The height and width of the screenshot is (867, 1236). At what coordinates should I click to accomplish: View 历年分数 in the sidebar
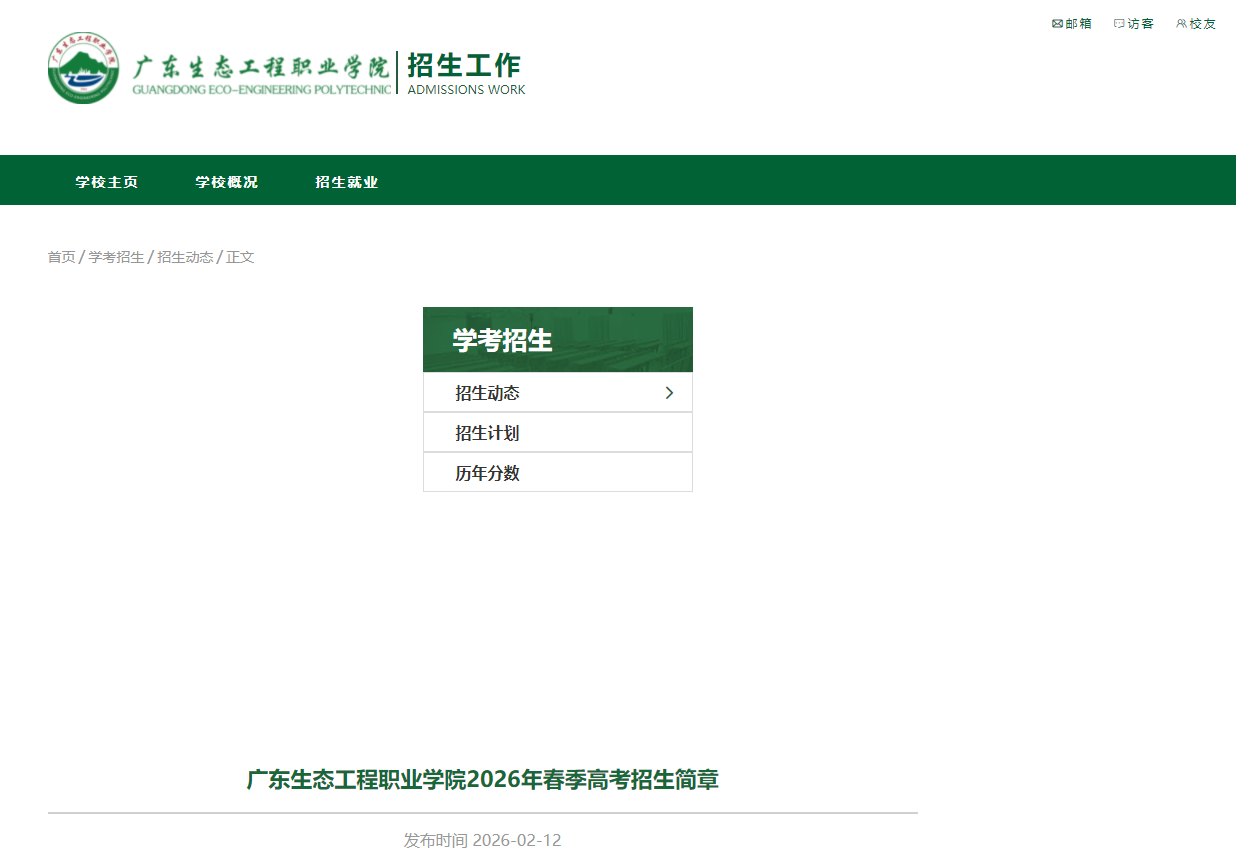[x=487, y=471]
